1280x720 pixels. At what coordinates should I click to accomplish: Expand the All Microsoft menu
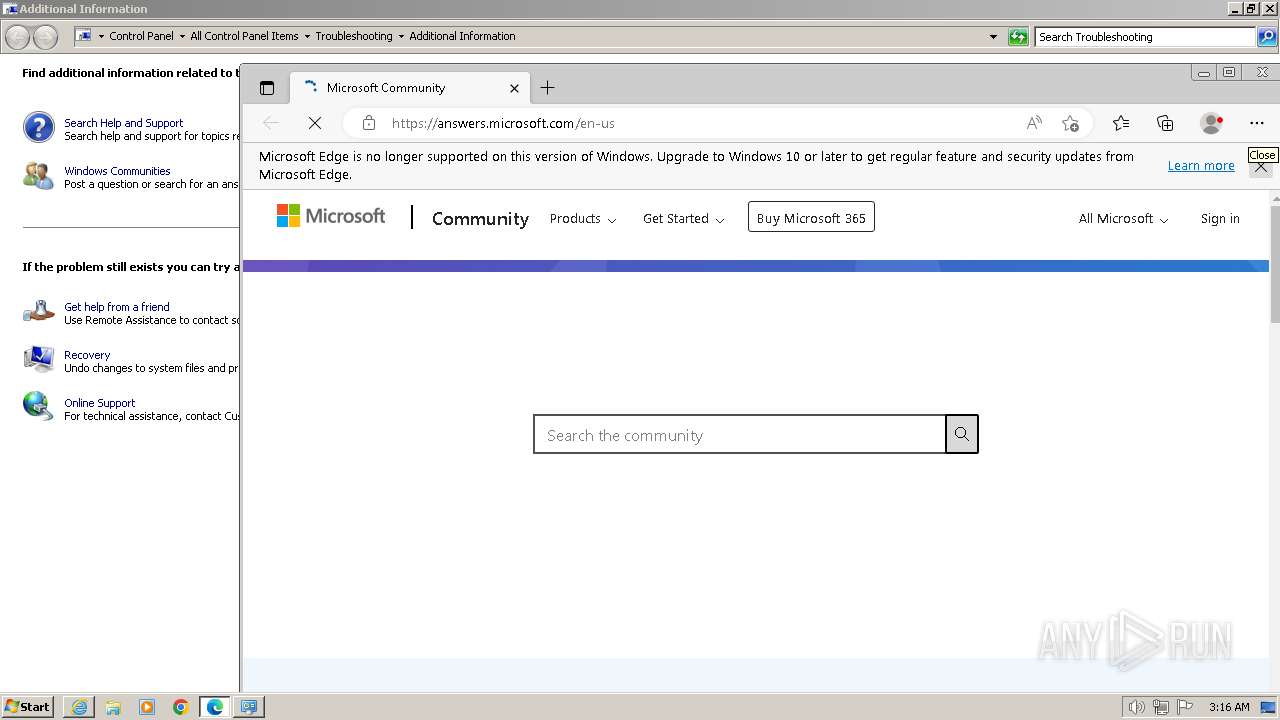[1123, 219]
